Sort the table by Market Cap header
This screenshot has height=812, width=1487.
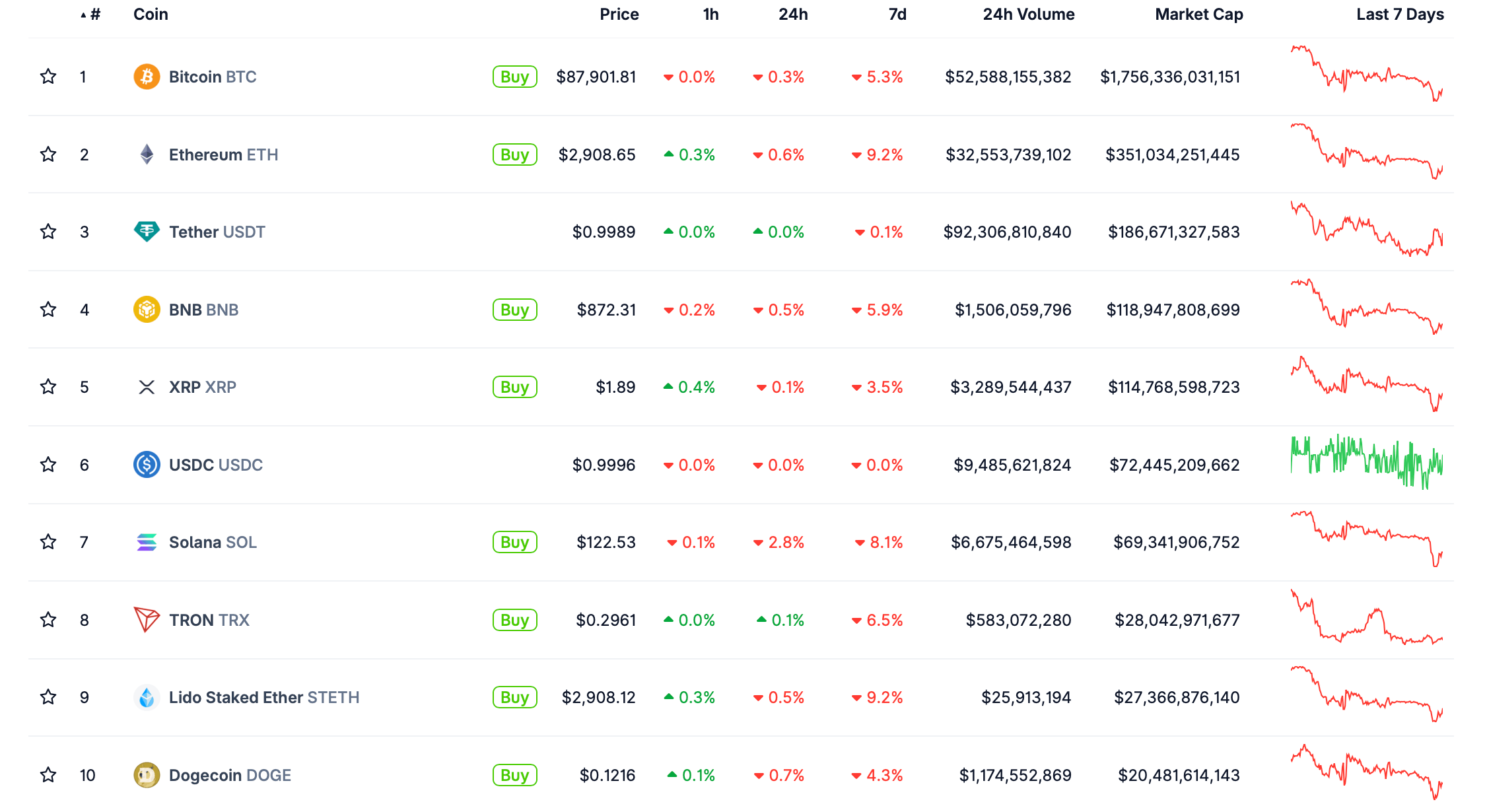pyautogui.click(x=1198, y=15)
